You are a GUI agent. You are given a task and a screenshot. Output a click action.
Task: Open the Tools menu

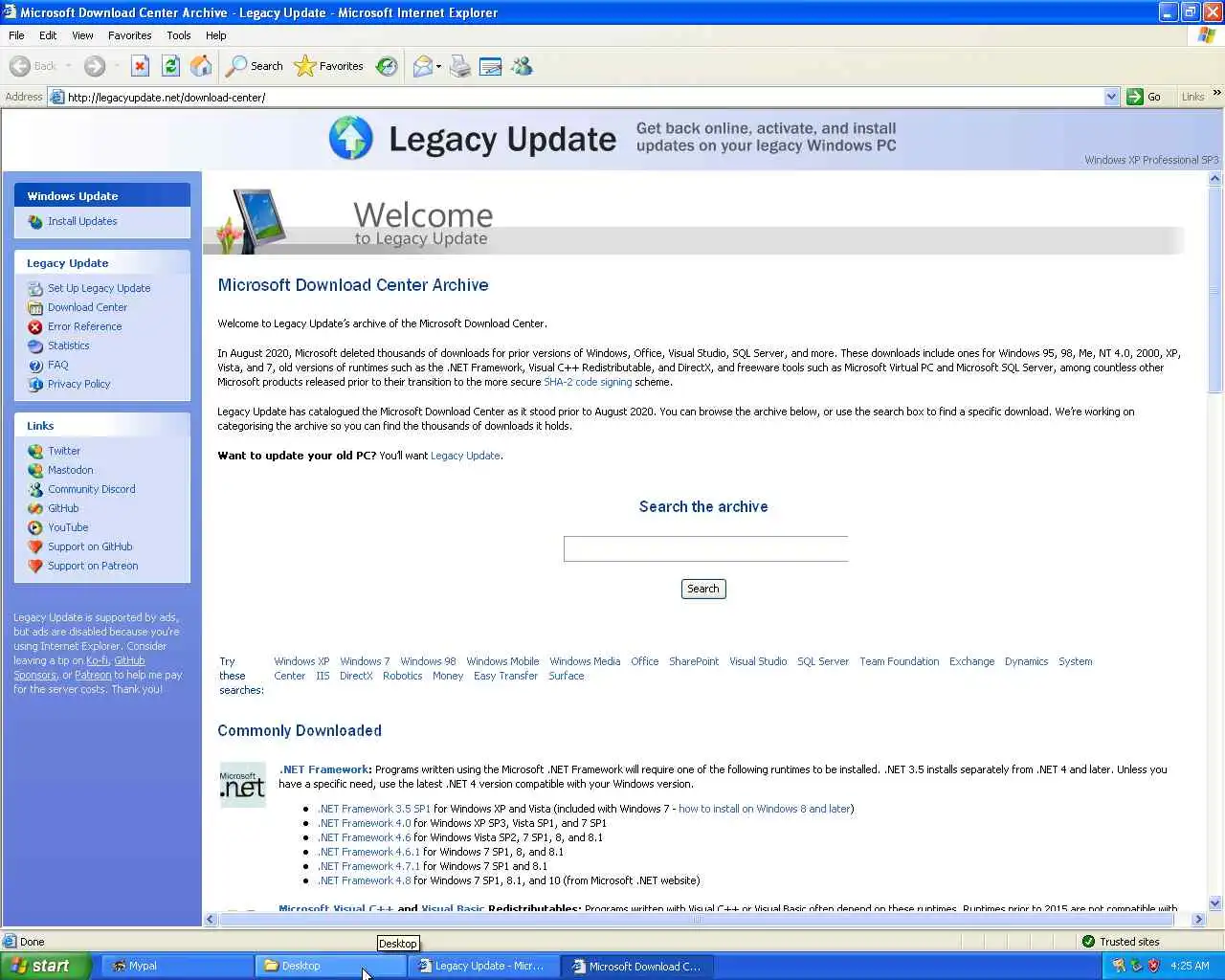(178, 35)
